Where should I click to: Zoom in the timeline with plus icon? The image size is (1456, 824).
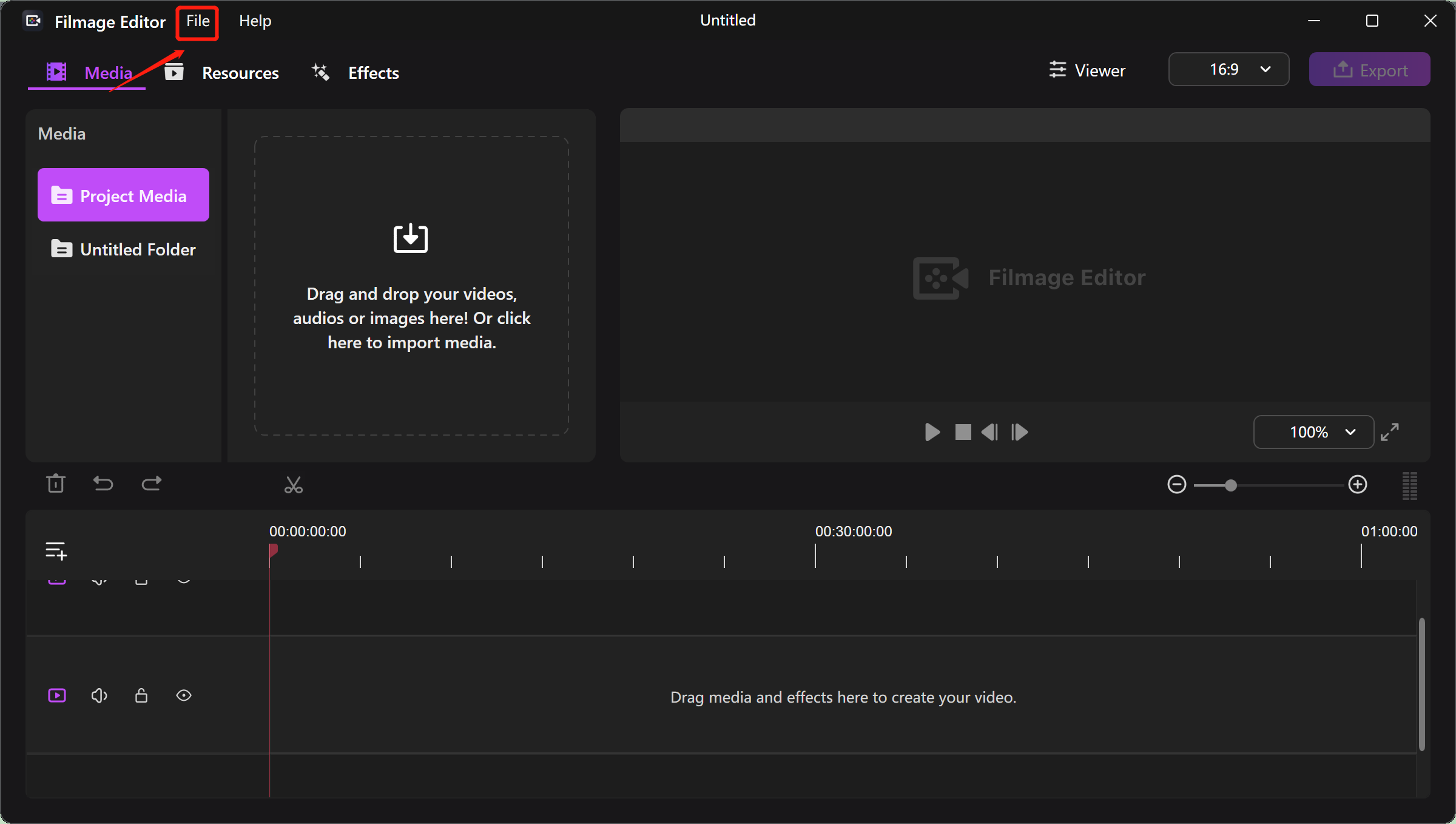coord(1358,484)
